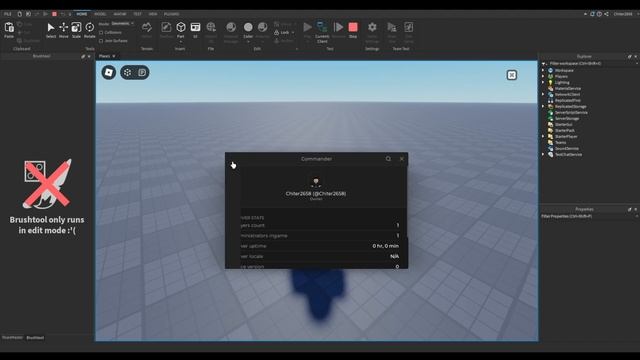
Task: Select the Brushtool bottom tab
Action: pos(35,338)
